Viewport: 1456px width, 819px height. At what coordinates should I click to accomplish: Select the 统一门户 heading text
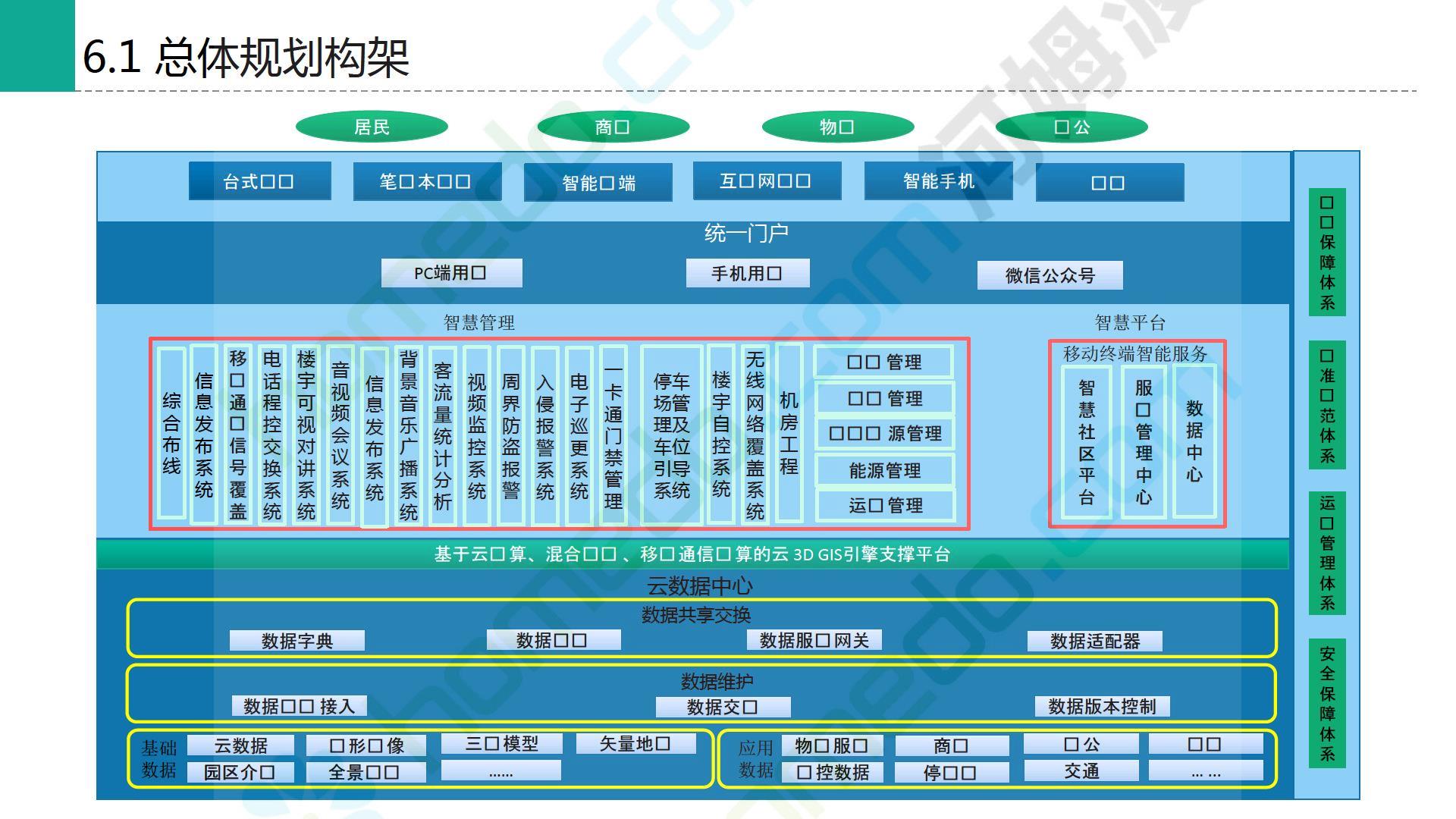pyautogui.click(x=746, y=234)
